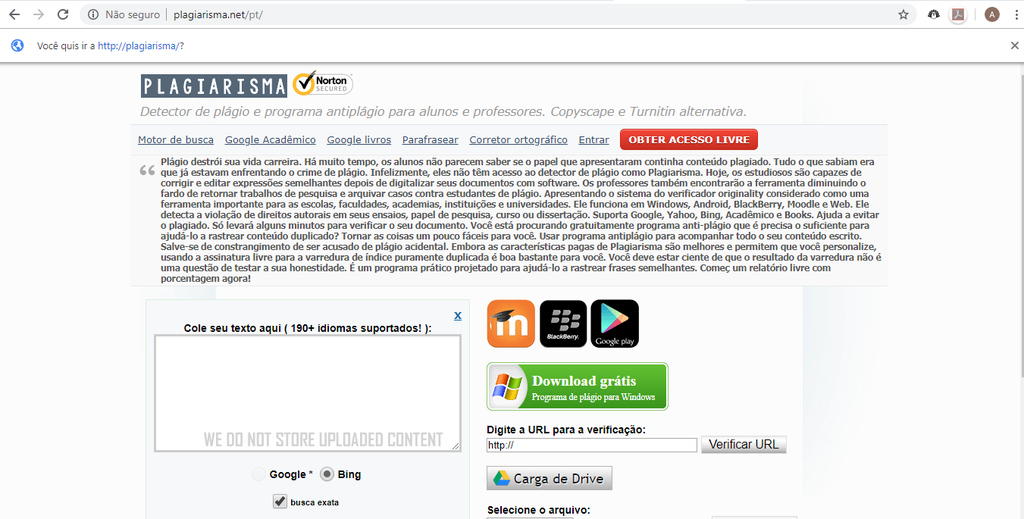
Task: Open the Google Acadêmico link
Action: pos(270,140)
